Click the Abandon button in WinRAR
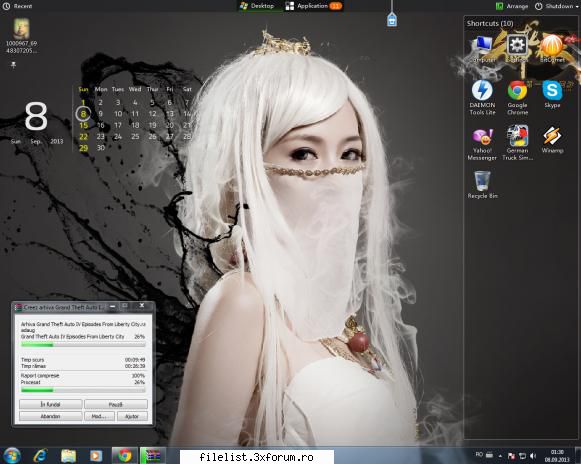The height and width of the screenshot is (464, 581). coord(50,416)
